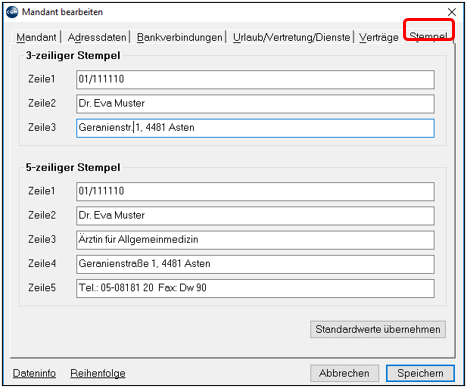Close the Mandant bearbeiten dialog

coord(452,12)
